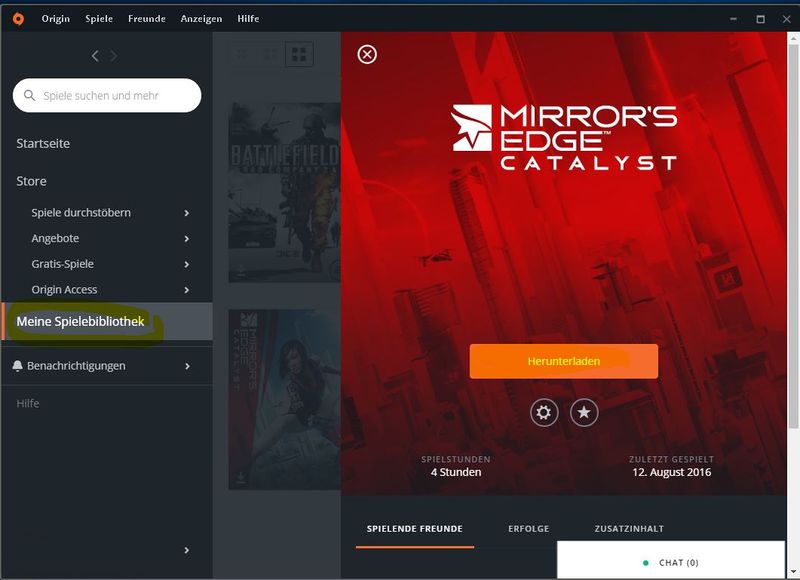Mark game as favorite with star icon
Viewport: 800px width, 580px height.
584,412
